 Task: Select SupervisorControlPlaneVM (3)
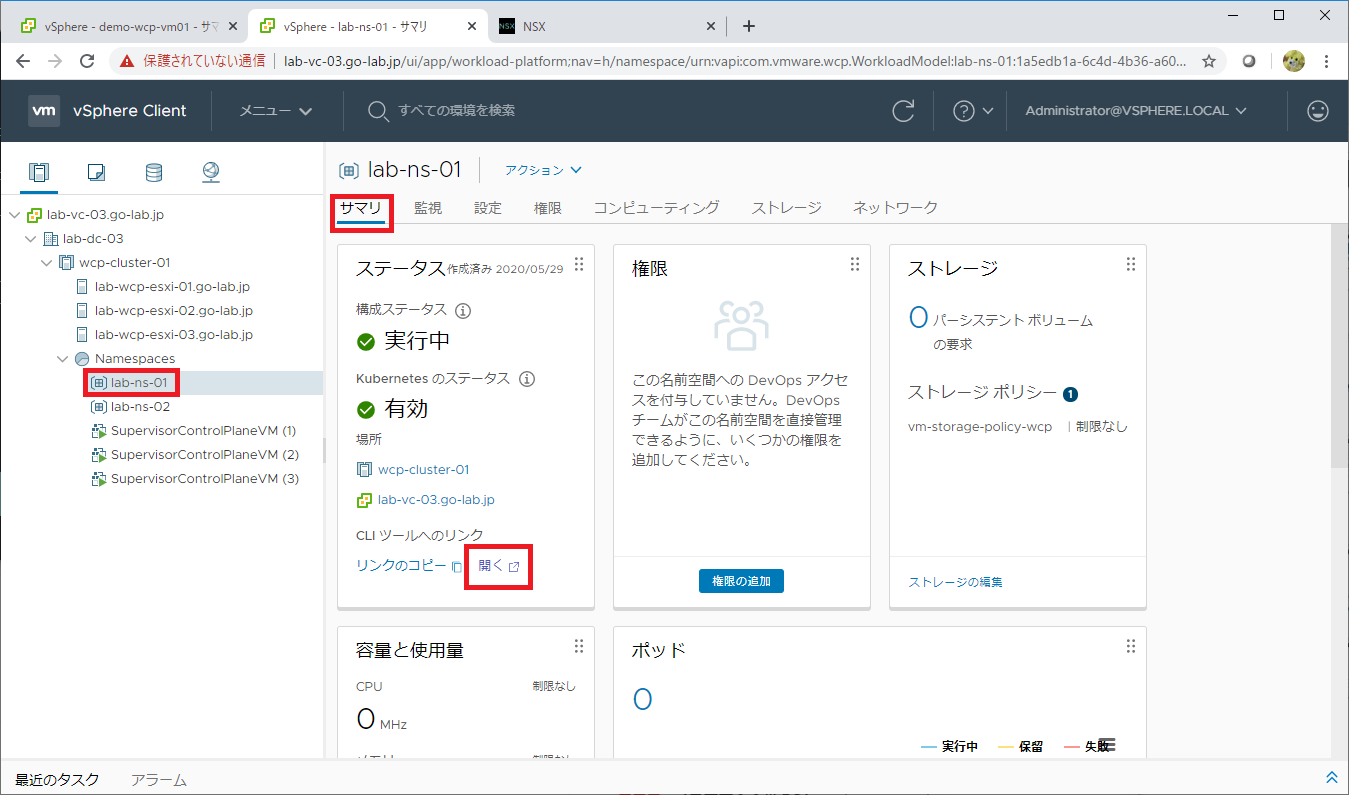tap(204, 479)
